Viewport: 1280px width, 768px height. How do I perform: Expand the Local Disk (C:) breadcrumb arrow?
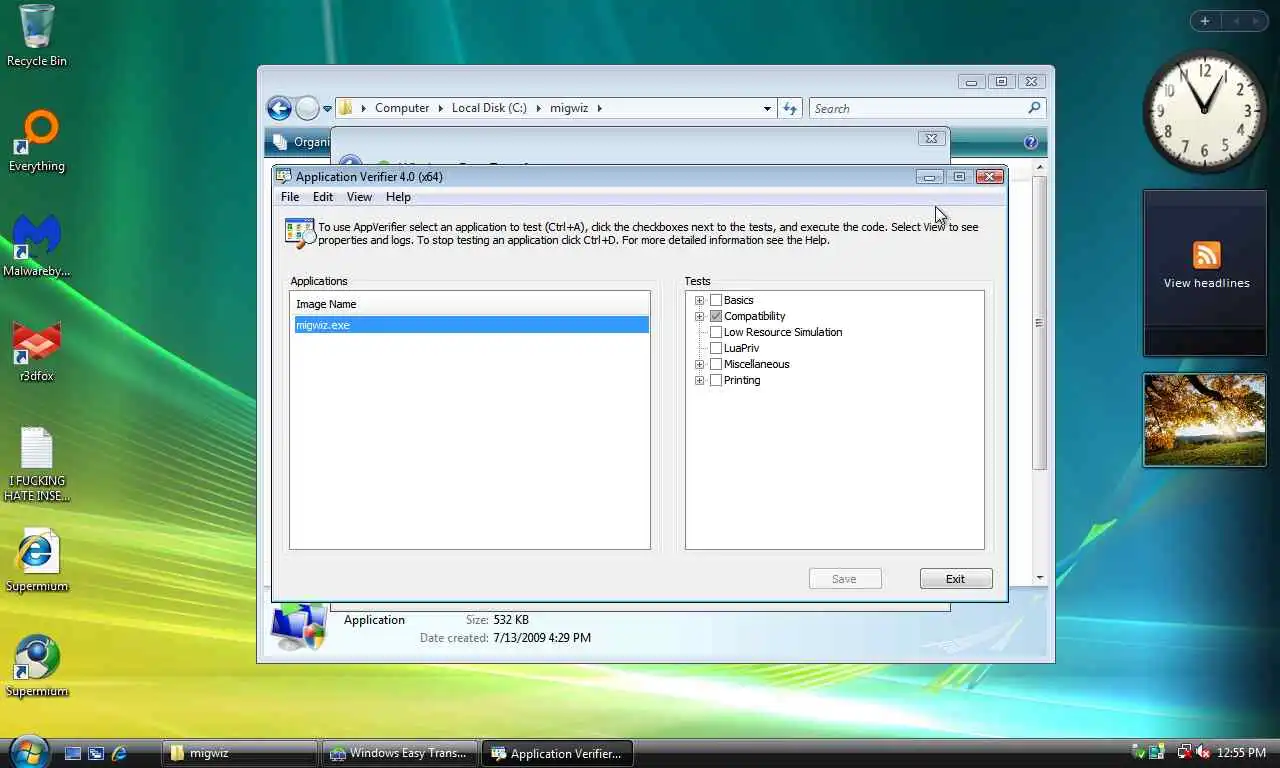(x=538, y=108)
